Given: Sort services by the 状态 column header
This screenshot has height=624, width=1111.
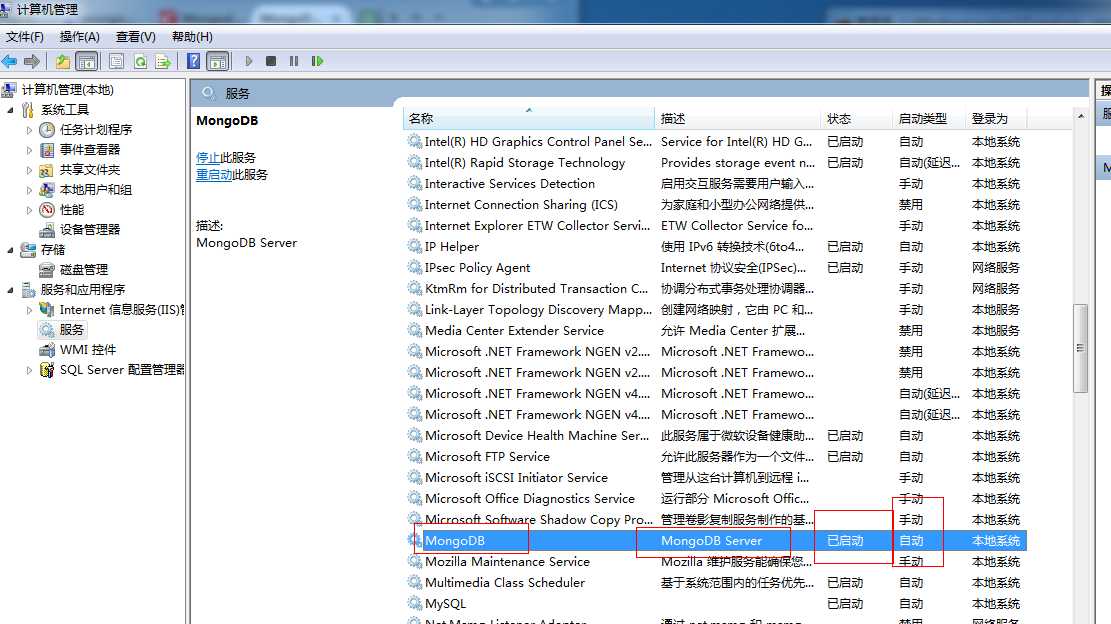Looking at the screenshot, I should [857, 118].
